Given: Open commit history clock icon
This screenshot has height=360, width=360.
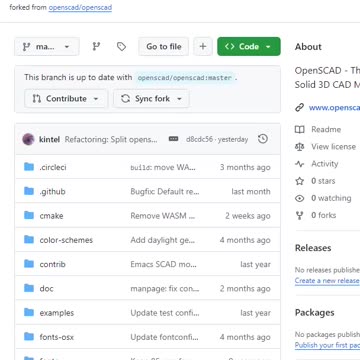Looking at the screenshot, I should point(263,139).
